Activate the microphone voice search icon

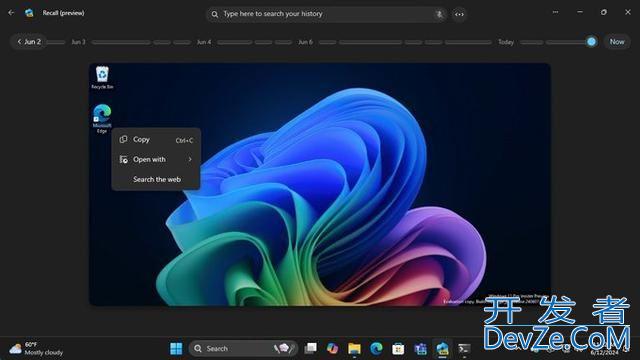coord(439,14)
